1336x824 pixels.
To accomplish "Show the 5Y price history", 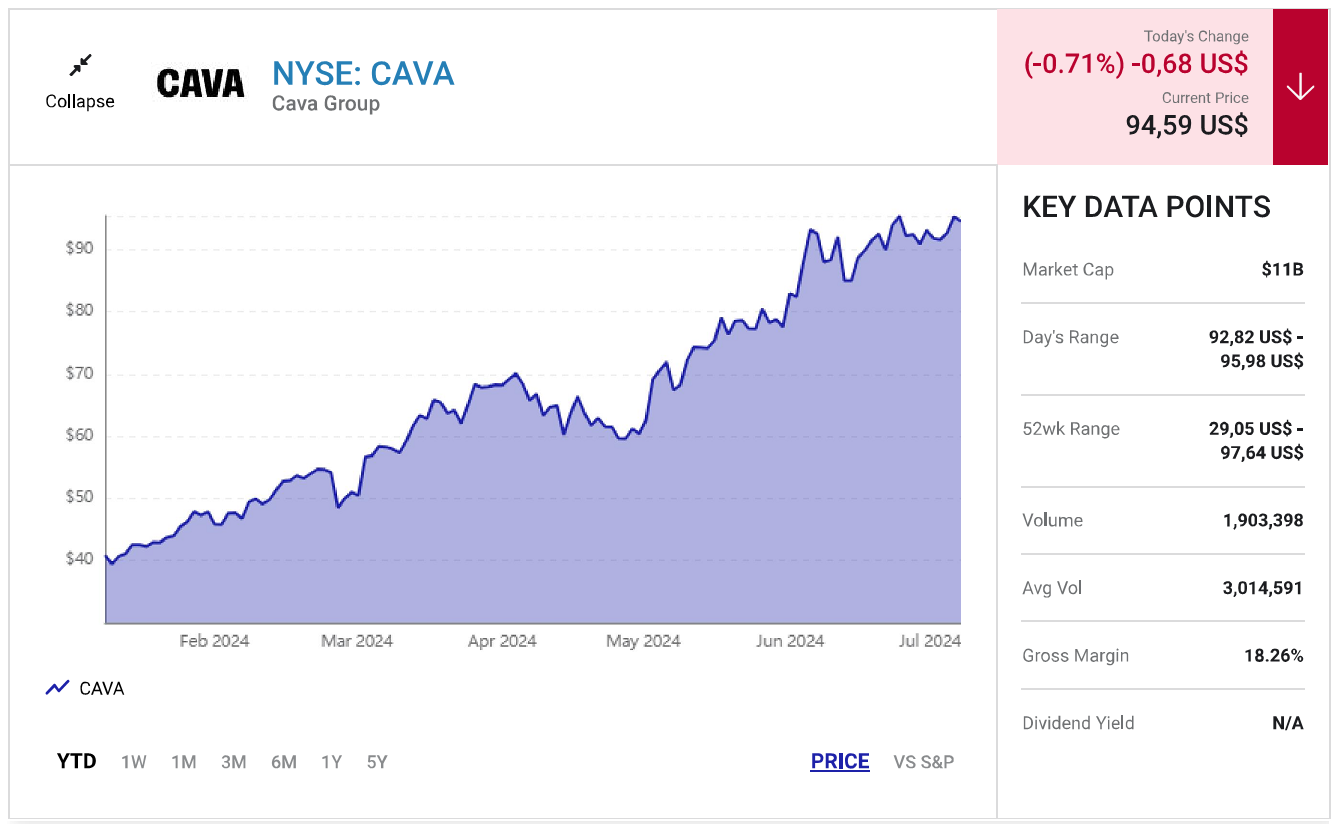I will (x=377, y=762).
